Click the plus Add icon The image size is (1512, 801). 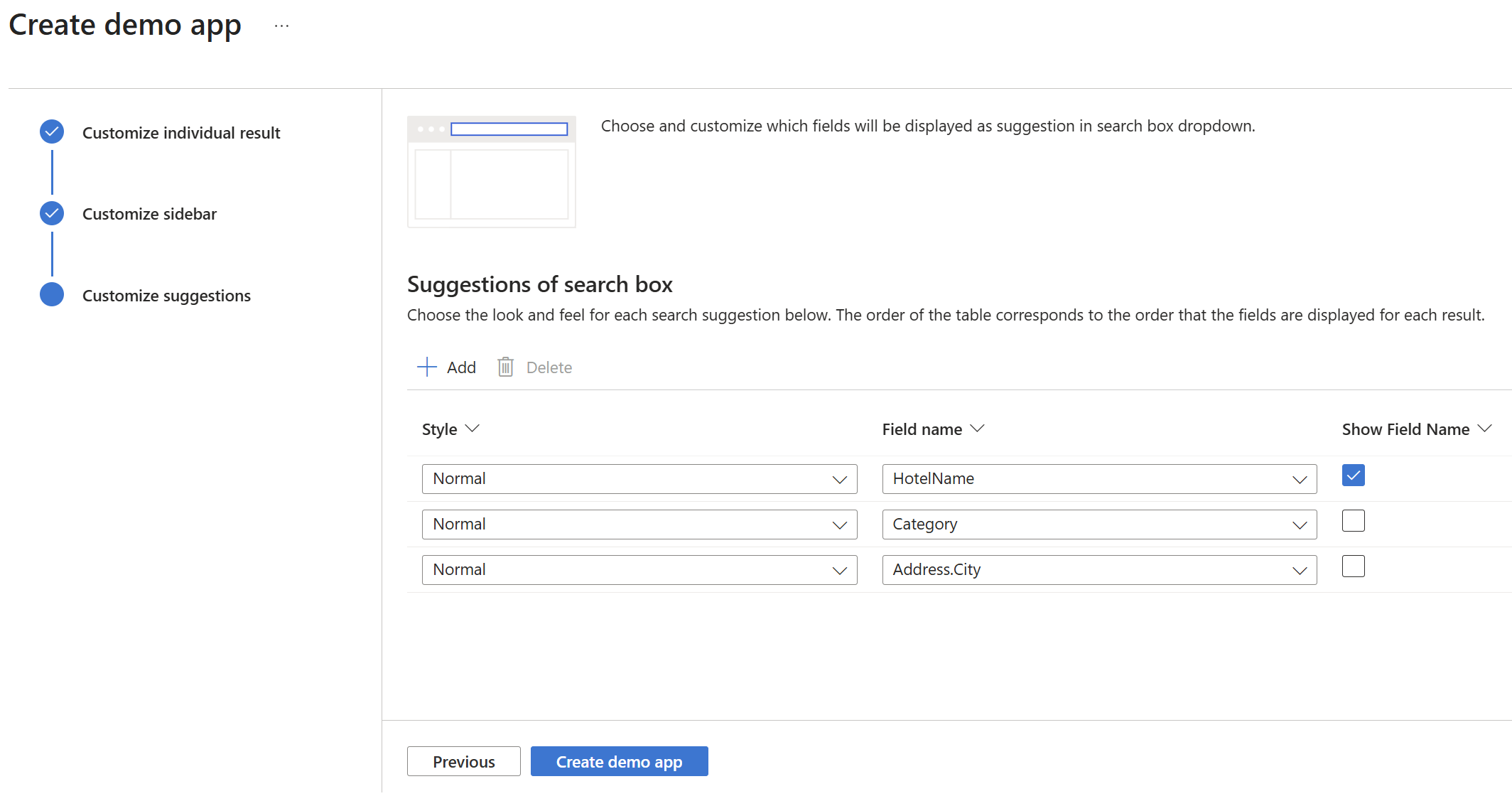(x=426, y=367)
